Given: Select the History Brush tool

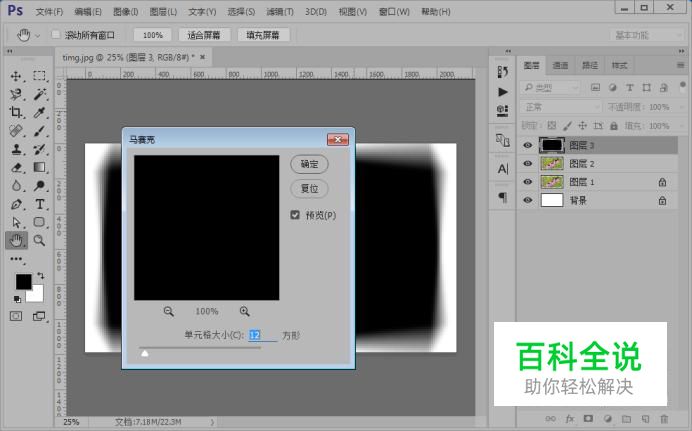Looking at the screenshot, I should [39, 149].
